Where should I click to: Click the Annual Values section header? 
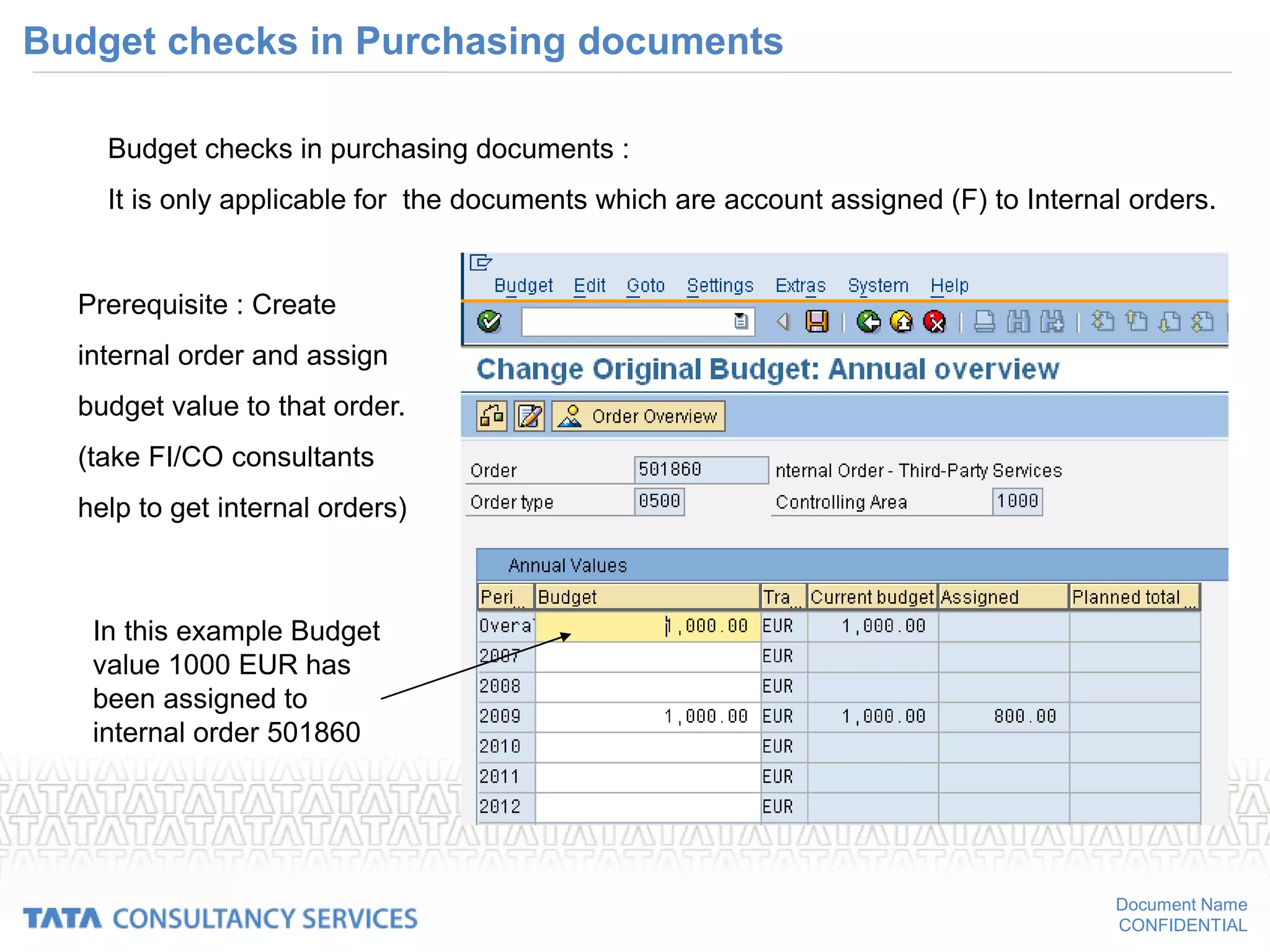pyautogui.click(x=852, y=565)
